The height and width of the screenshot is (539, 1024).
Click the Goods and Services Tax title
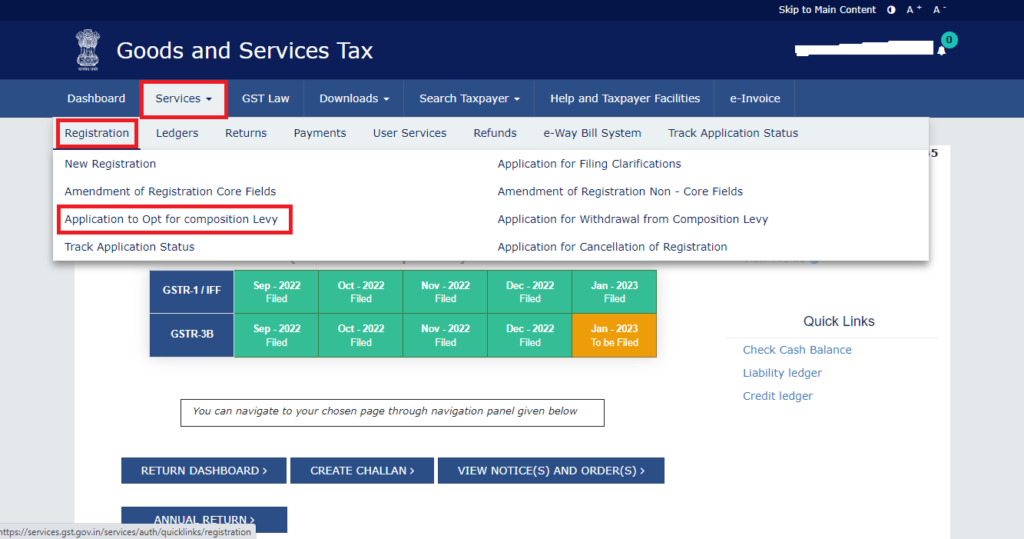[244, 51]
